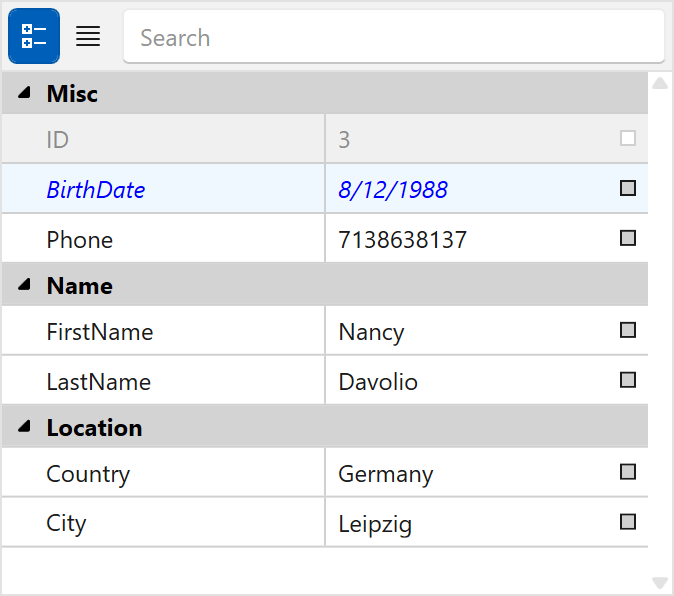Click the disabled square marker beside ID

[x=628, y=139]
